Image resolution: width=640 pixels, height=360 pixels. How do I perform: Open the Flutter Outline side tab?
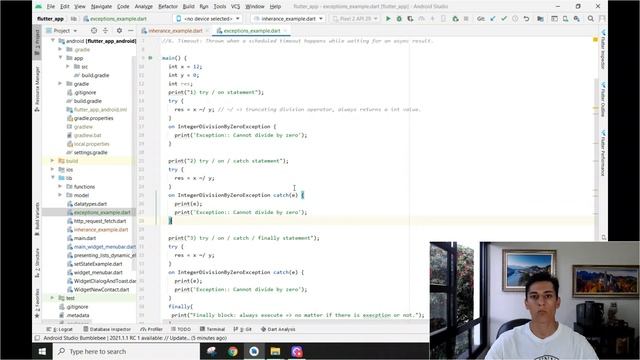tap(603, 100)
